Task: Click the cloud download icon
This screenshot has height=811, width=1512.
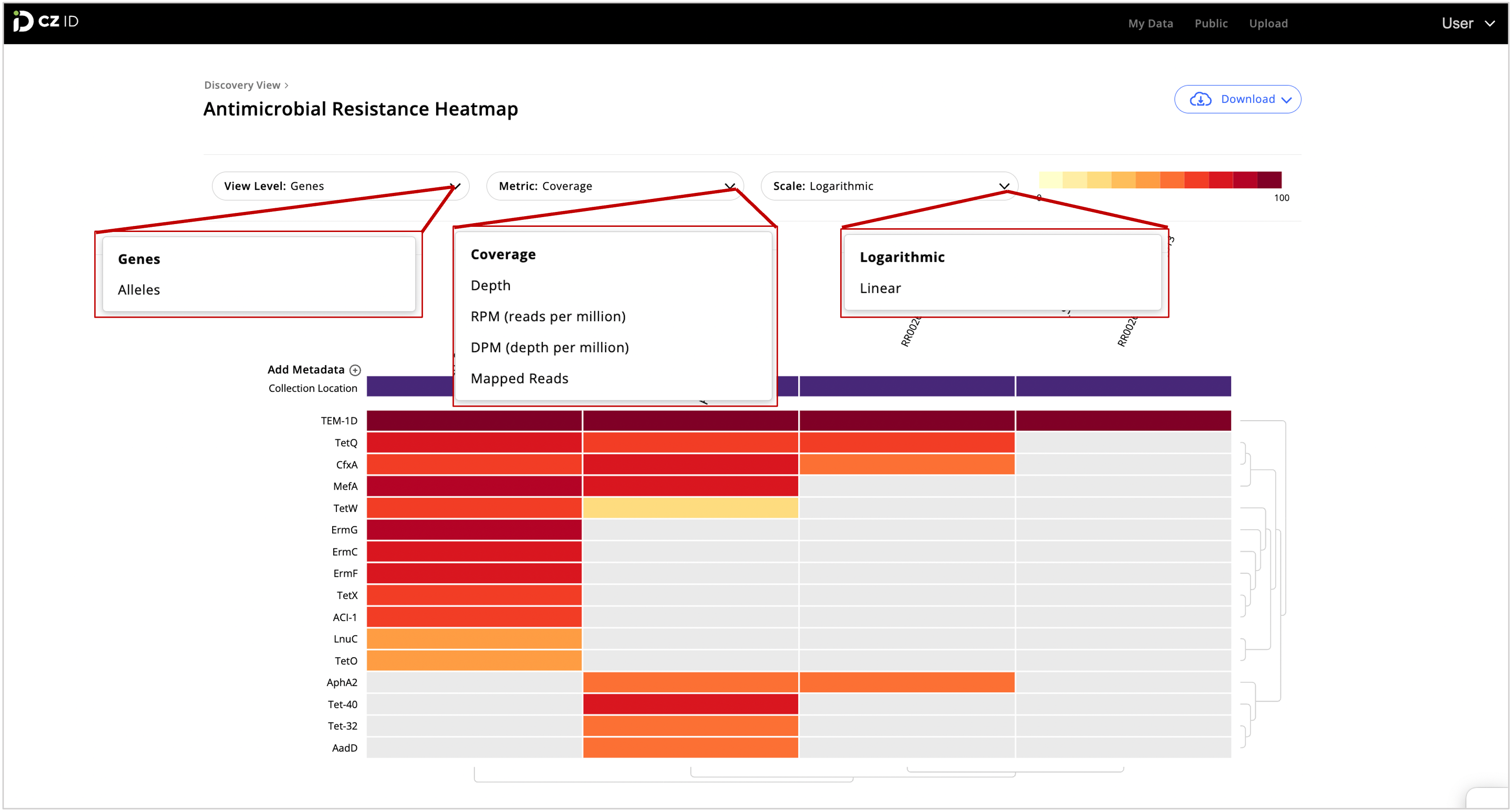Action: click(1200, 99)
